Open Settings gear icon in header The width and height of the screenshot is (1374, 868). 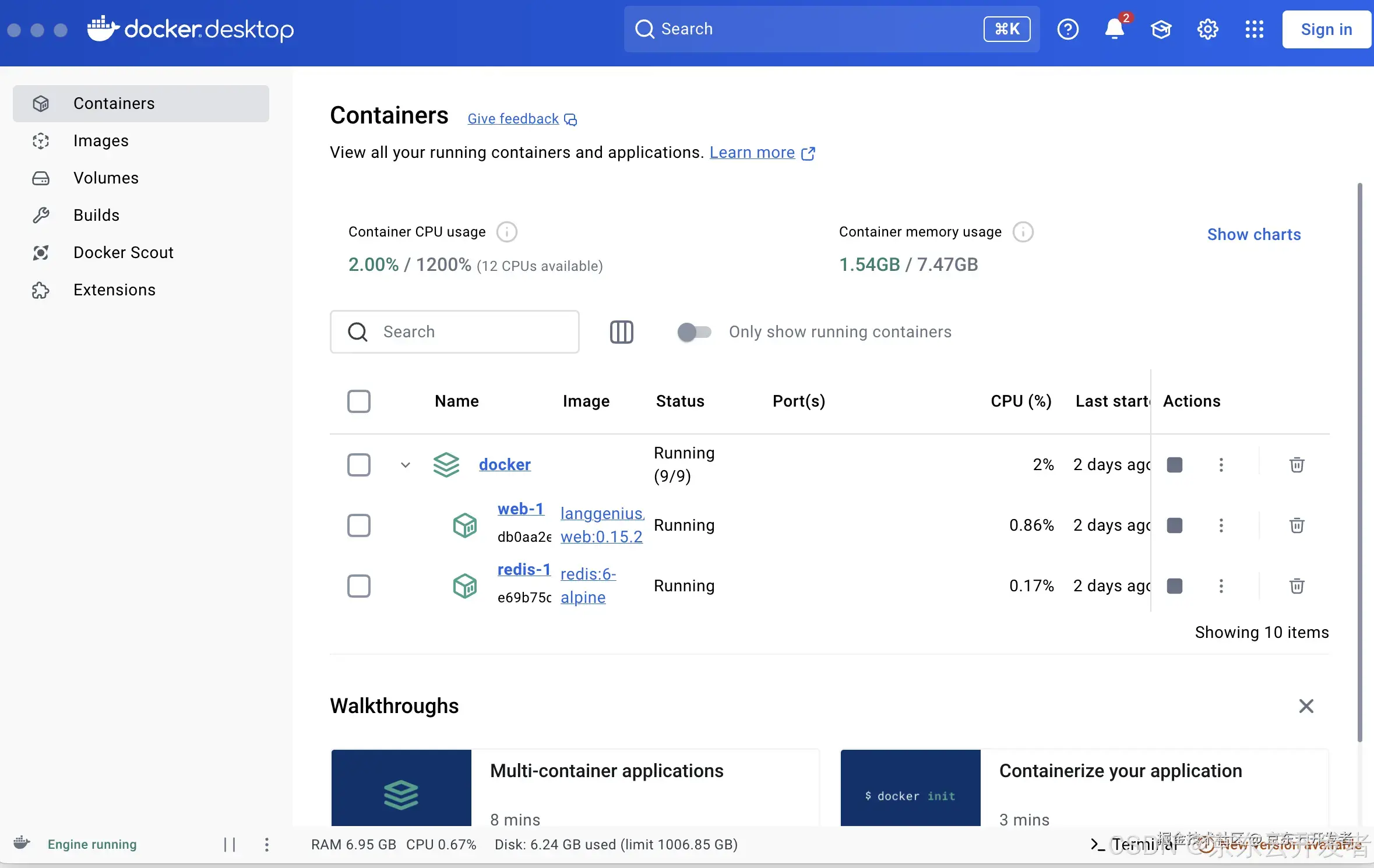(x=1207, y=29)
